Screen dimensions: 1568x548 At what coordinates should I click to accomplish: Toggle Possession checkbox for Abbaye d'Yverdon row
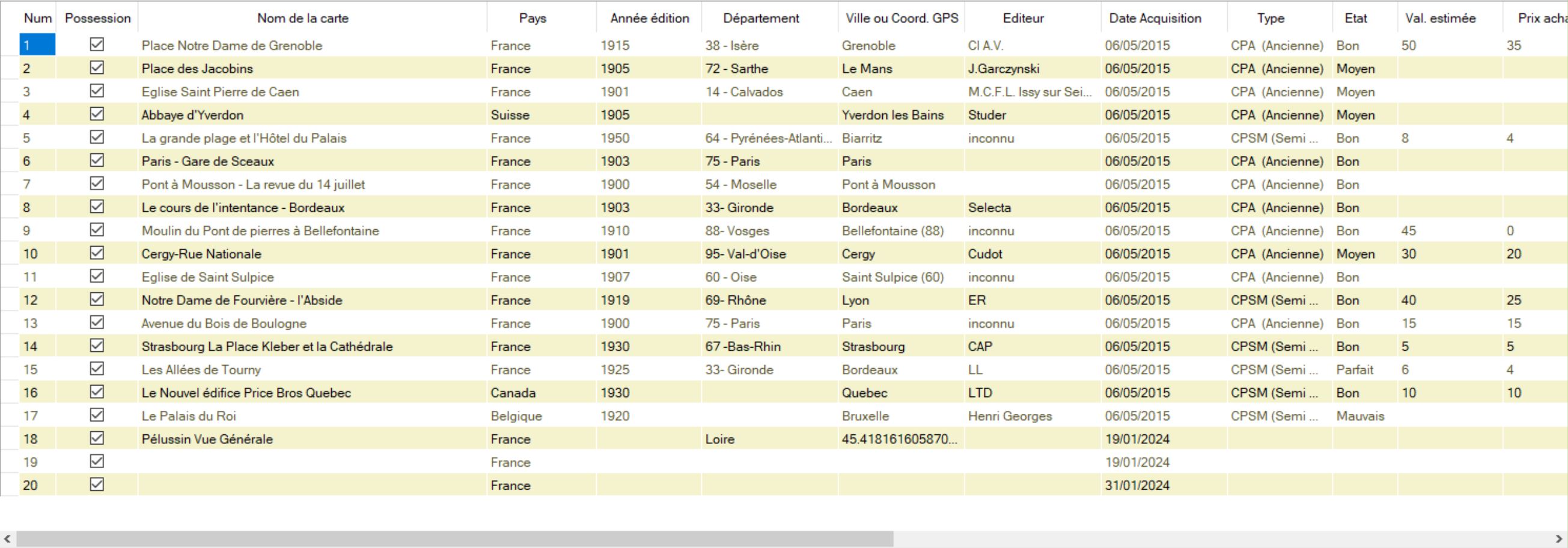pyautogui.click(x=97, y=114)
